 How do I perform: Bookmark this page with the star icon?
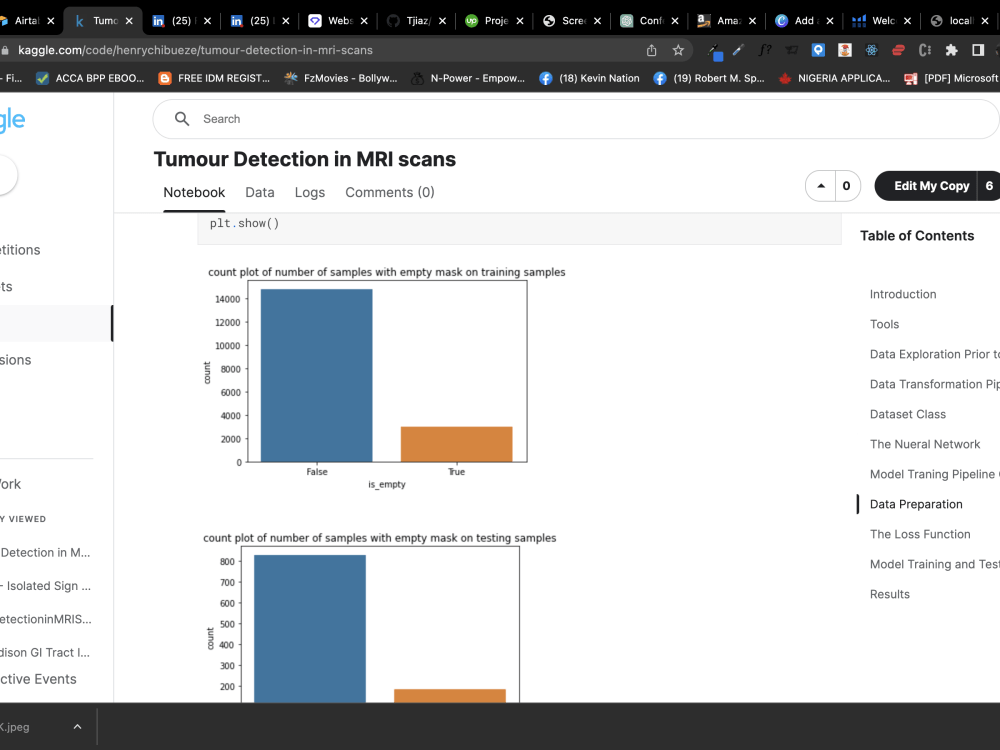point(678,50)
